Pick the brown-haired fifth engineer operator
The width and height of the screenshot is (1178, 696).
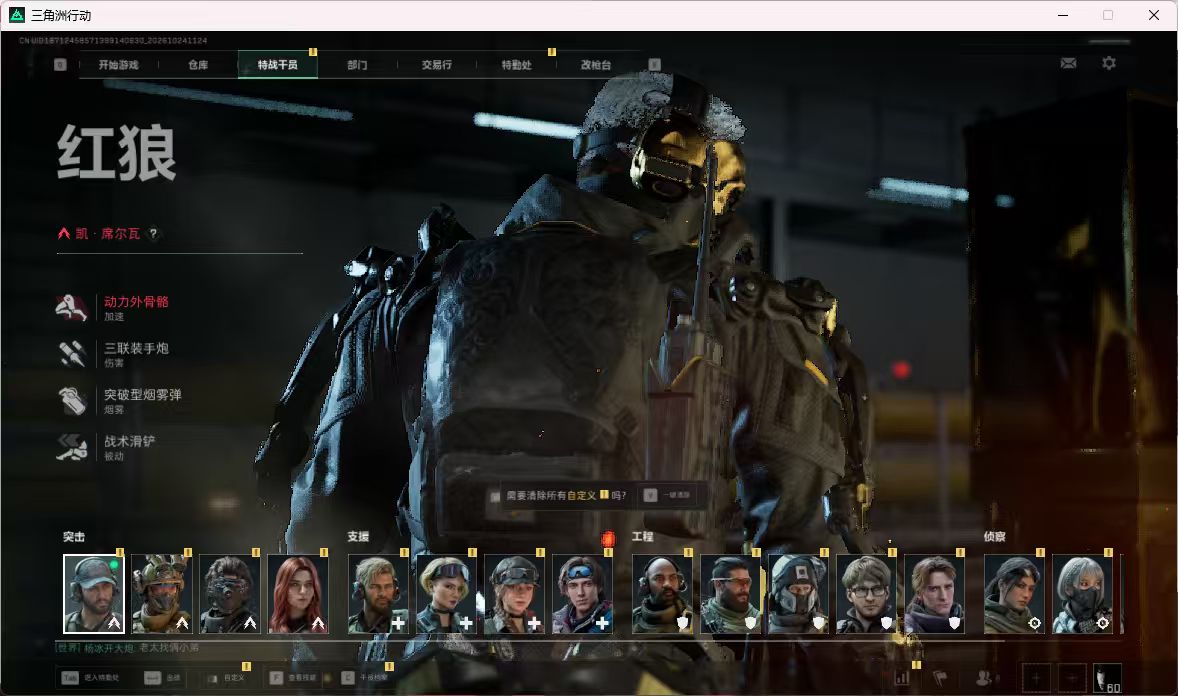(935, 594)
